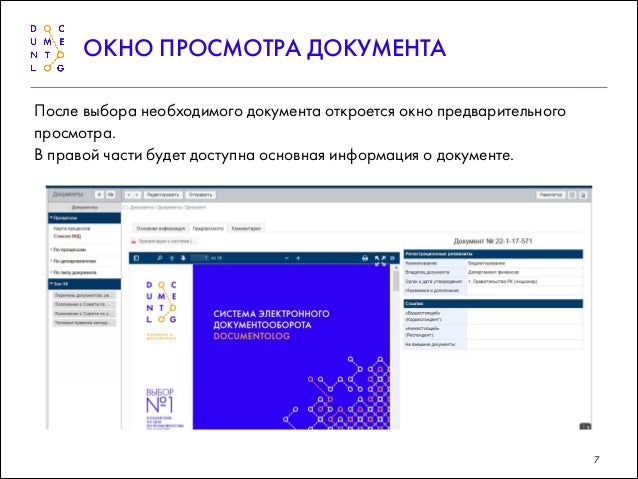Click the Департамент финансов owner value
The width and height of the screenshot is (638, 479).
[493, 272]
